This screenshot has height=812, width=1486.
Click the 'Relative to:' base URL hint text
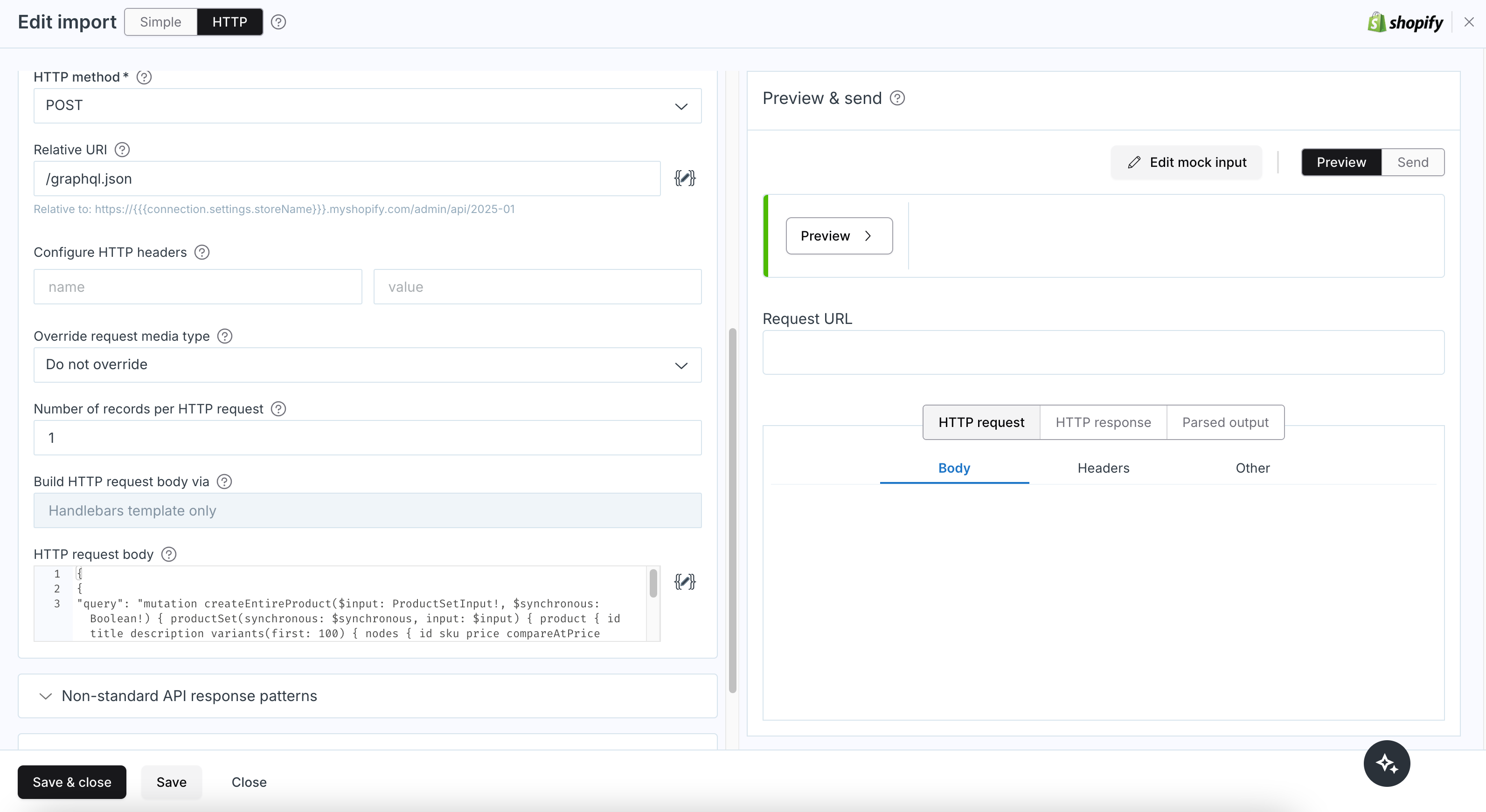274,209
